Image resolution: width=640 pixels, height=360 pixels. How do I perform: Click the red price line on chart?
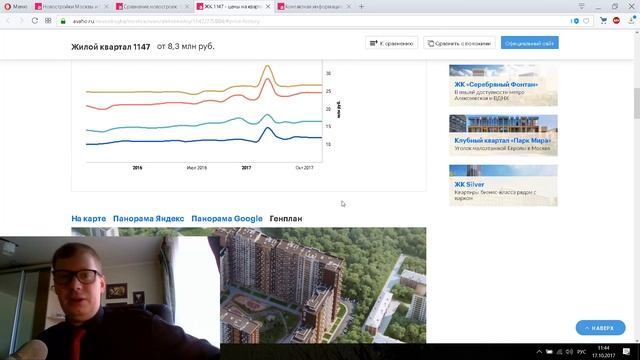coord(163,104)
